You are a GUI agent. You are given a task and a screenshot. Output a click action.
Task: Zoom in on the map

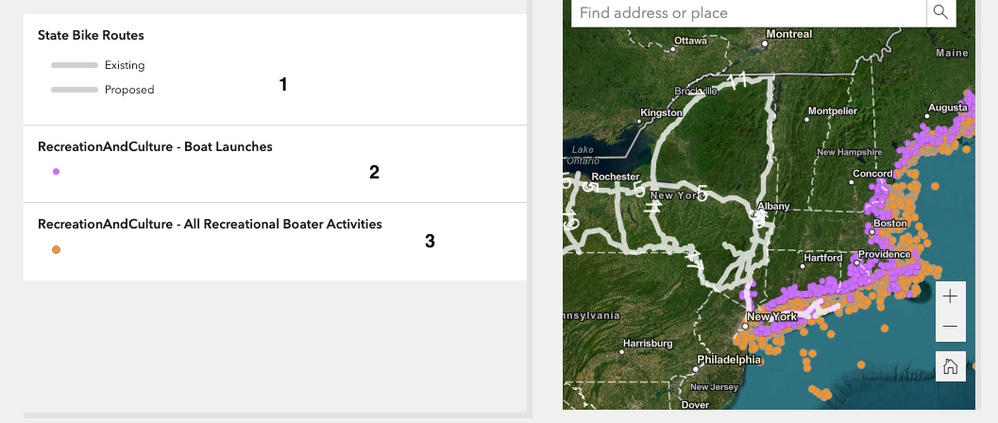click(x=949, y=296)
